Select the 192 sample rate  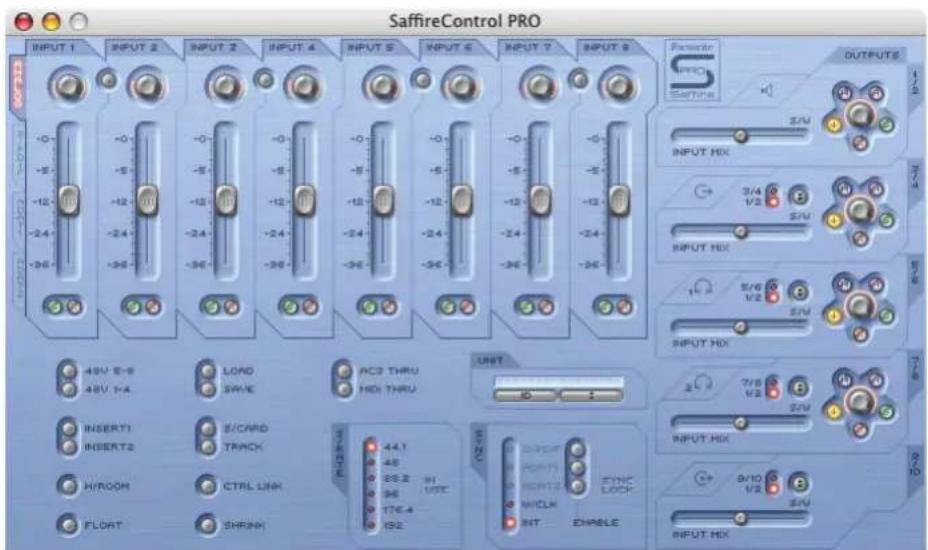pos(372,525)
